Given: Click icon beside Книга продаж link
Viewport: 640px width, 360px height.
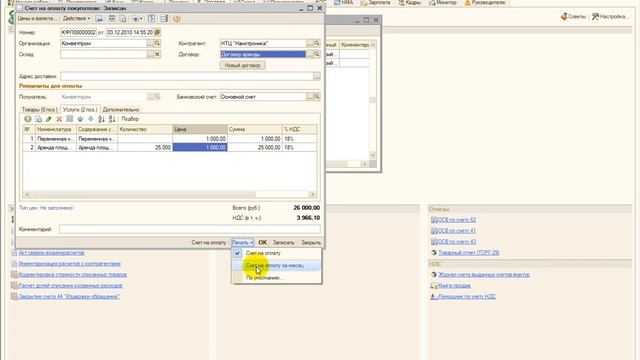Looking at the screenshot, I should 434,286.
